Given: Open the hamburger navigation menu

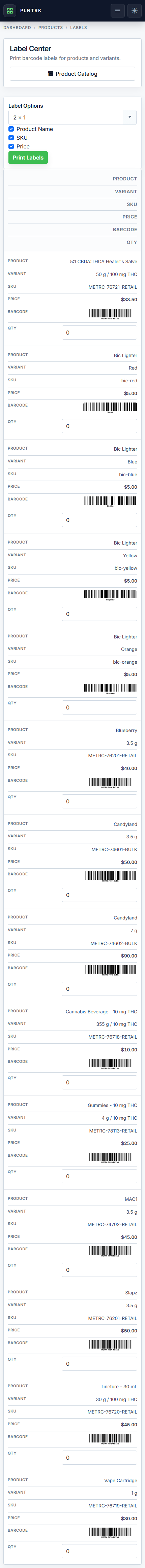Looking at the screenshot, I should point(118,10).
